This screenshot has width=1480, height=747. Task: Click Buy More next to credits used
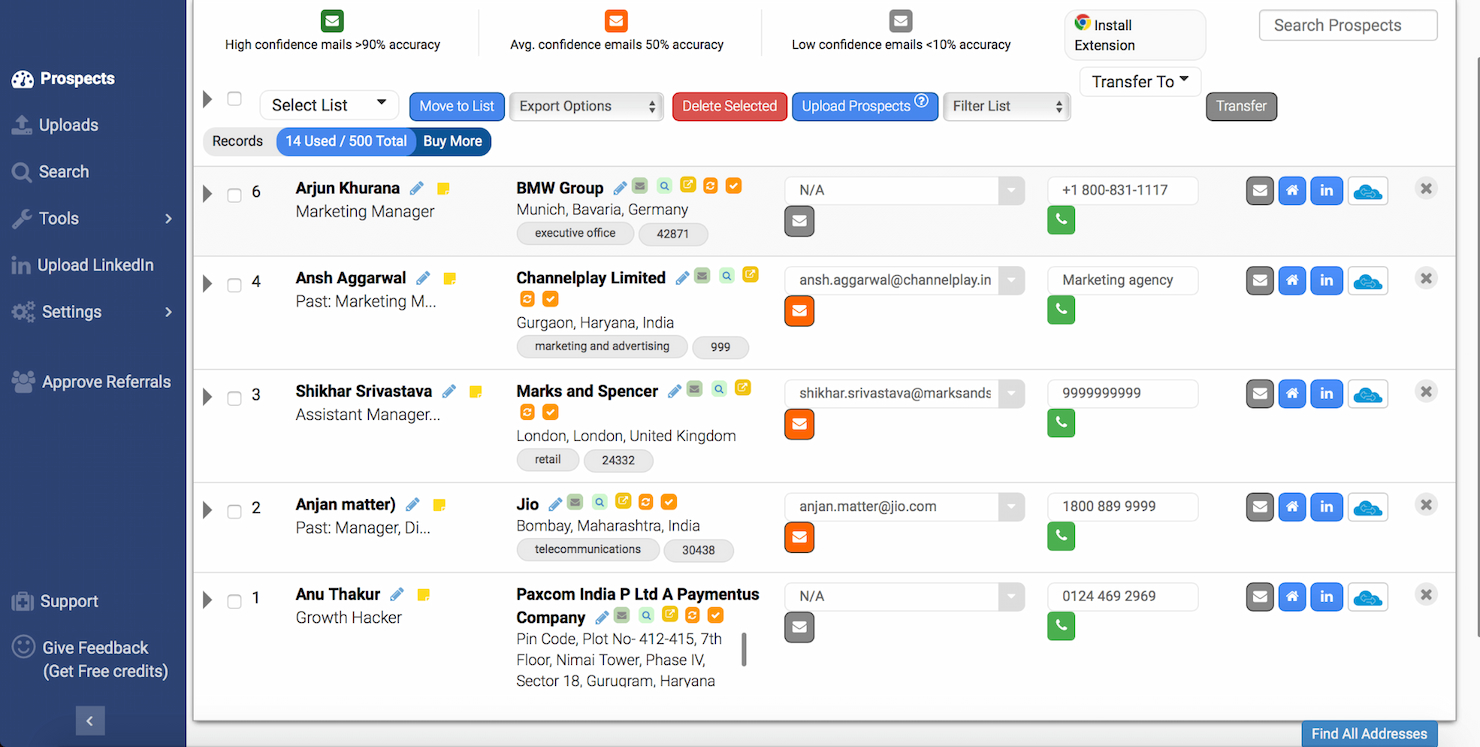[452, 141]
